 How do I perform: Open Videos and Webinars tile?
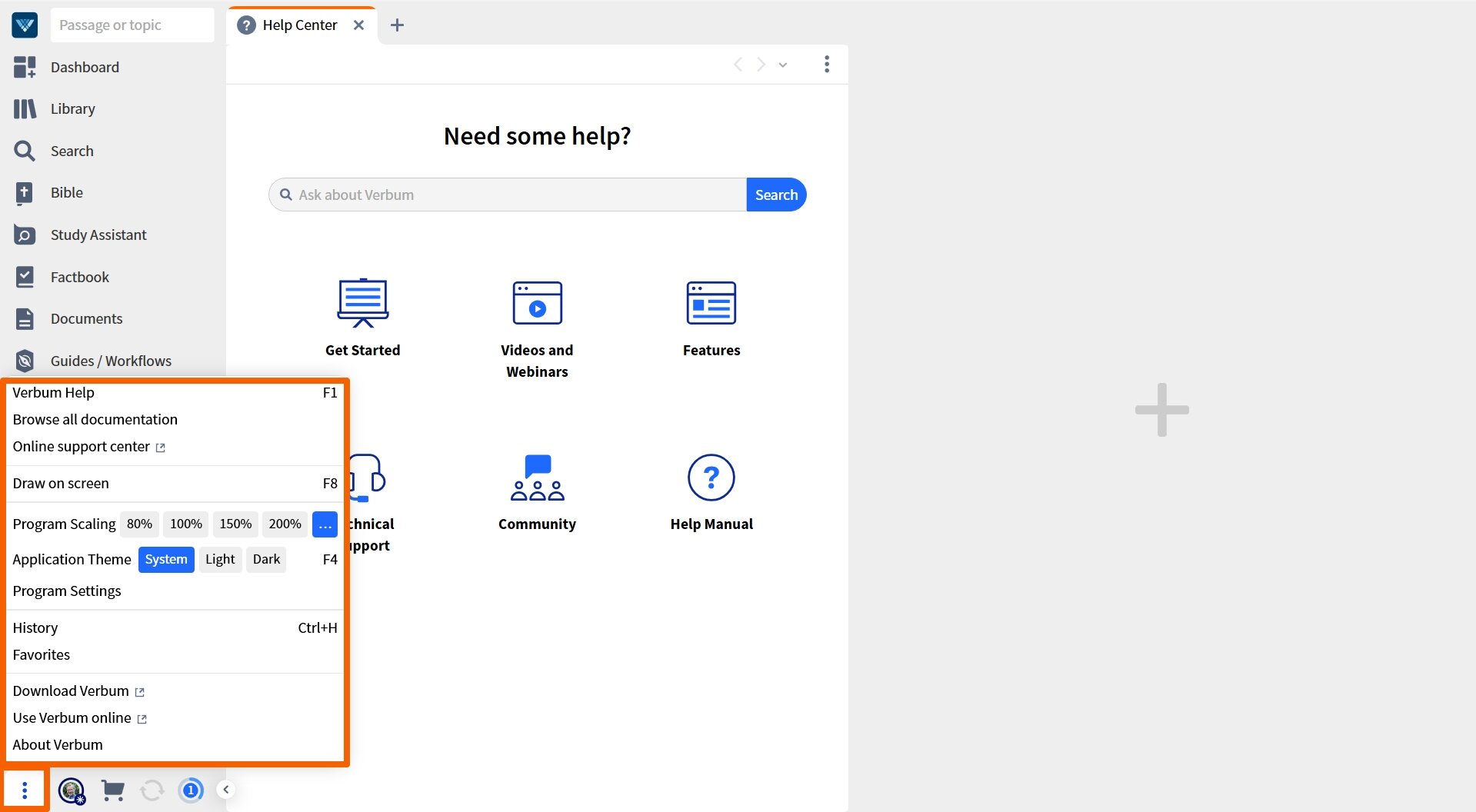pyautogui.click(x=537, y=331)
